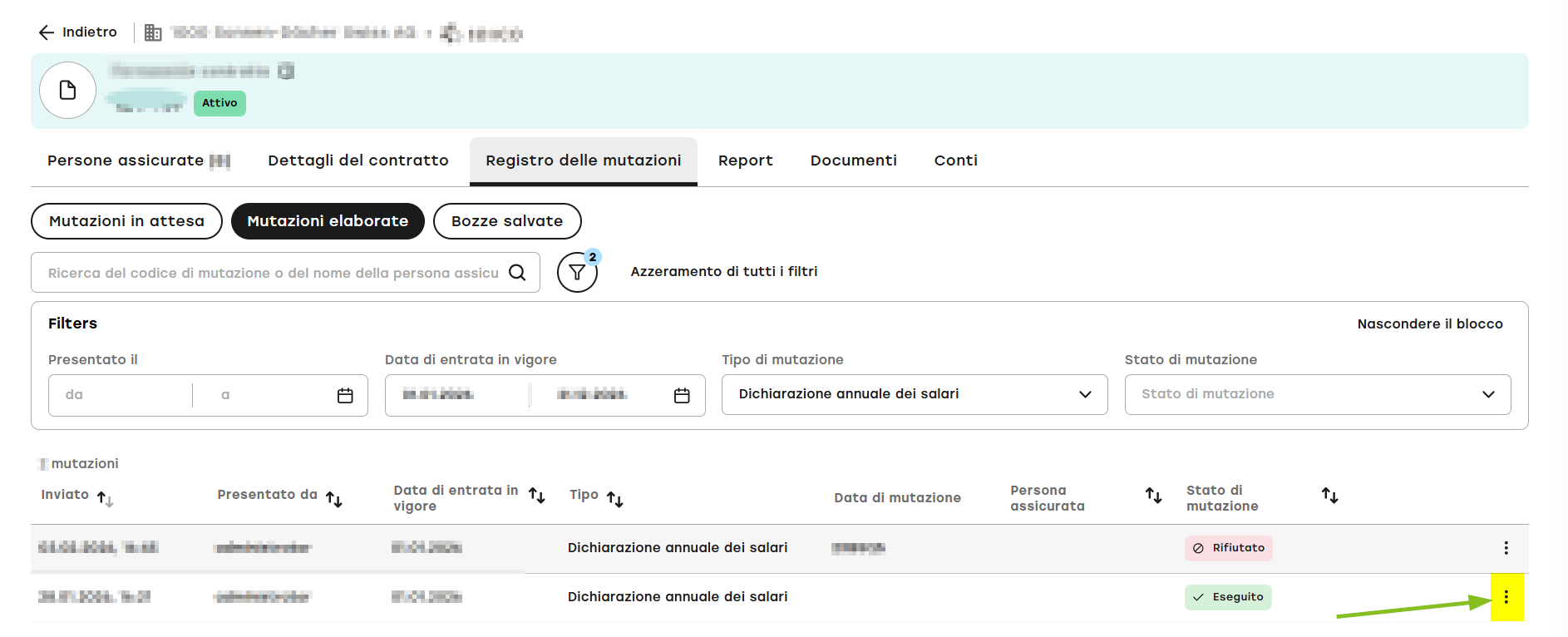
Task: Click start date of Data di entrata in vigore
Action: [438, 394]
